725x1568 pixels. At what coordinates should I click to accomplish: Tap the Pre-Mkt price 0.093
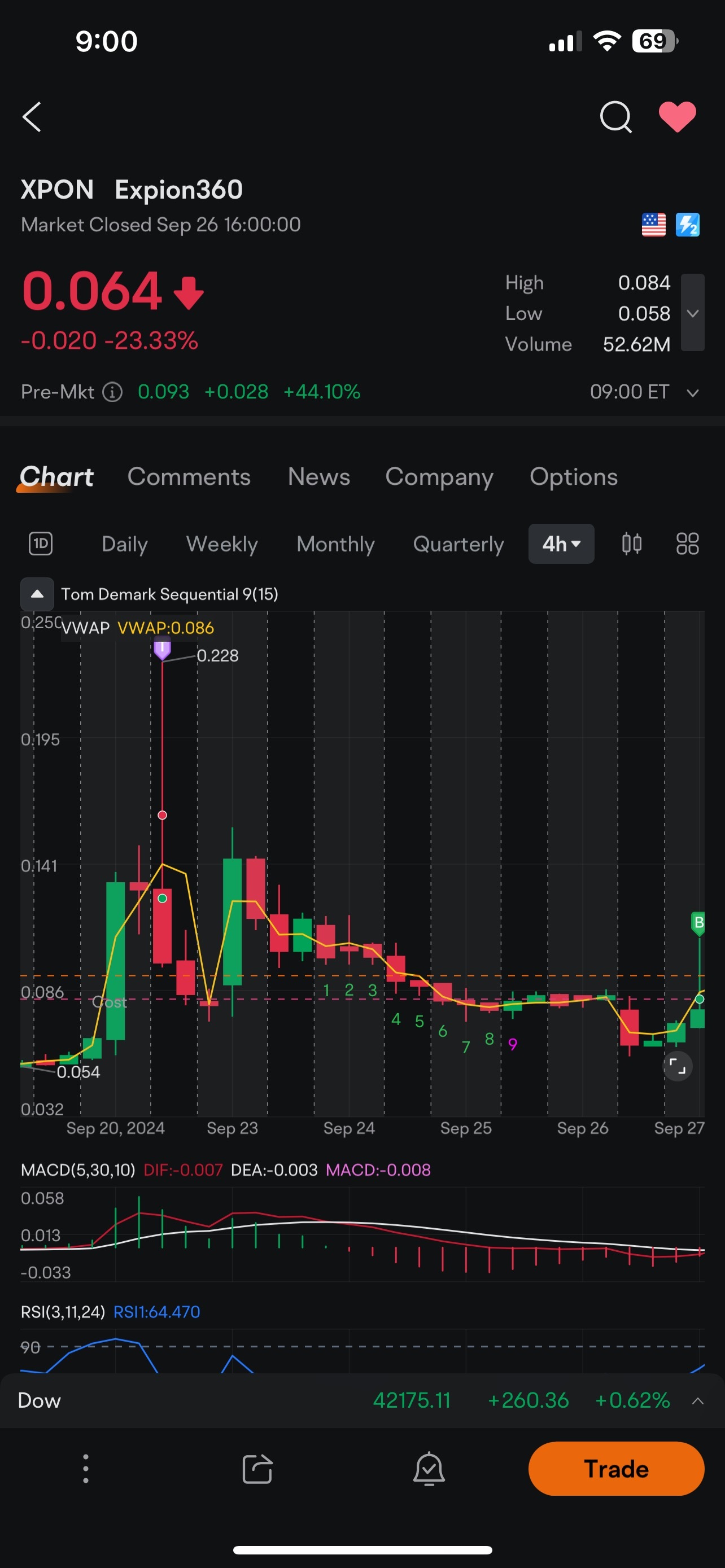163,391
